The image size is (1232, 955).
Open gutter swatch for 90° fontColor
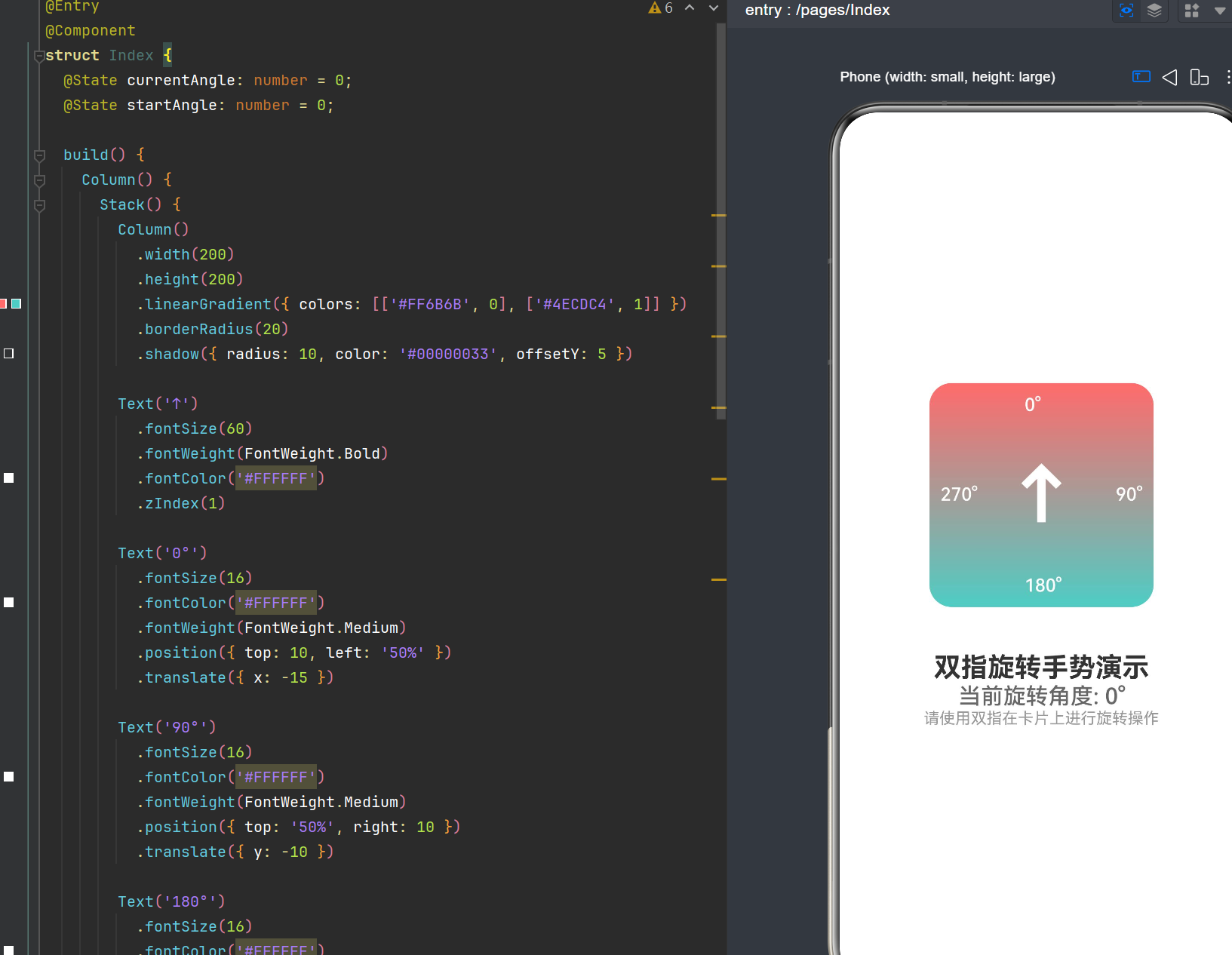pos(9,777)
